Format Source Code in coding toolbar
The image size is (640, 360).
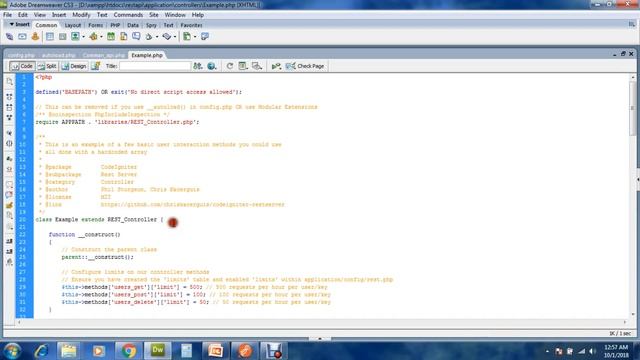coord(9,262)
